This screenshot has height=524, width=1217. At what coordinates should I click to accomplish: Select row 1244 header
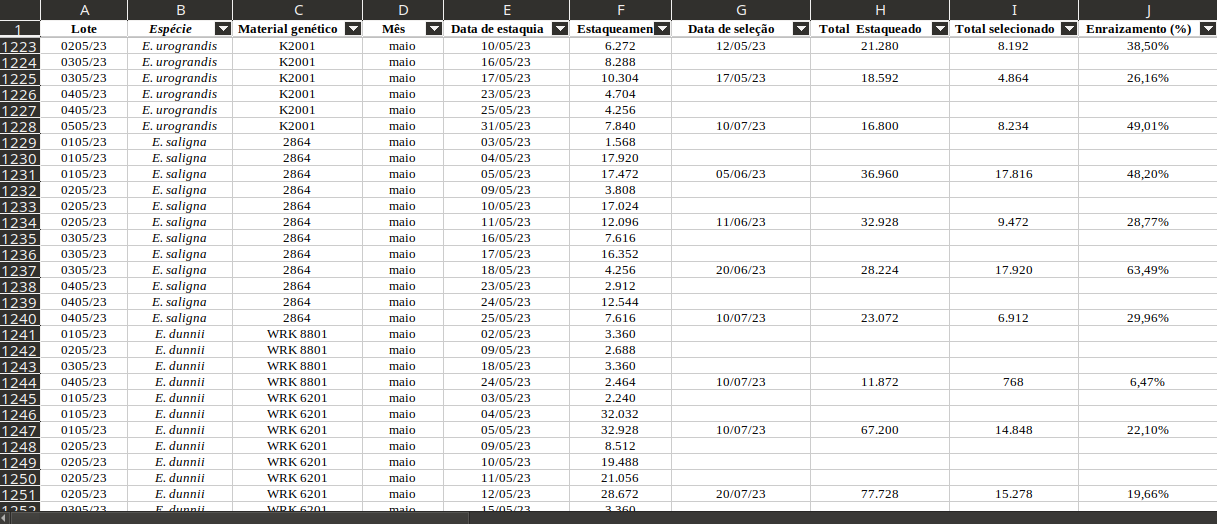click(x=20, y=382)
